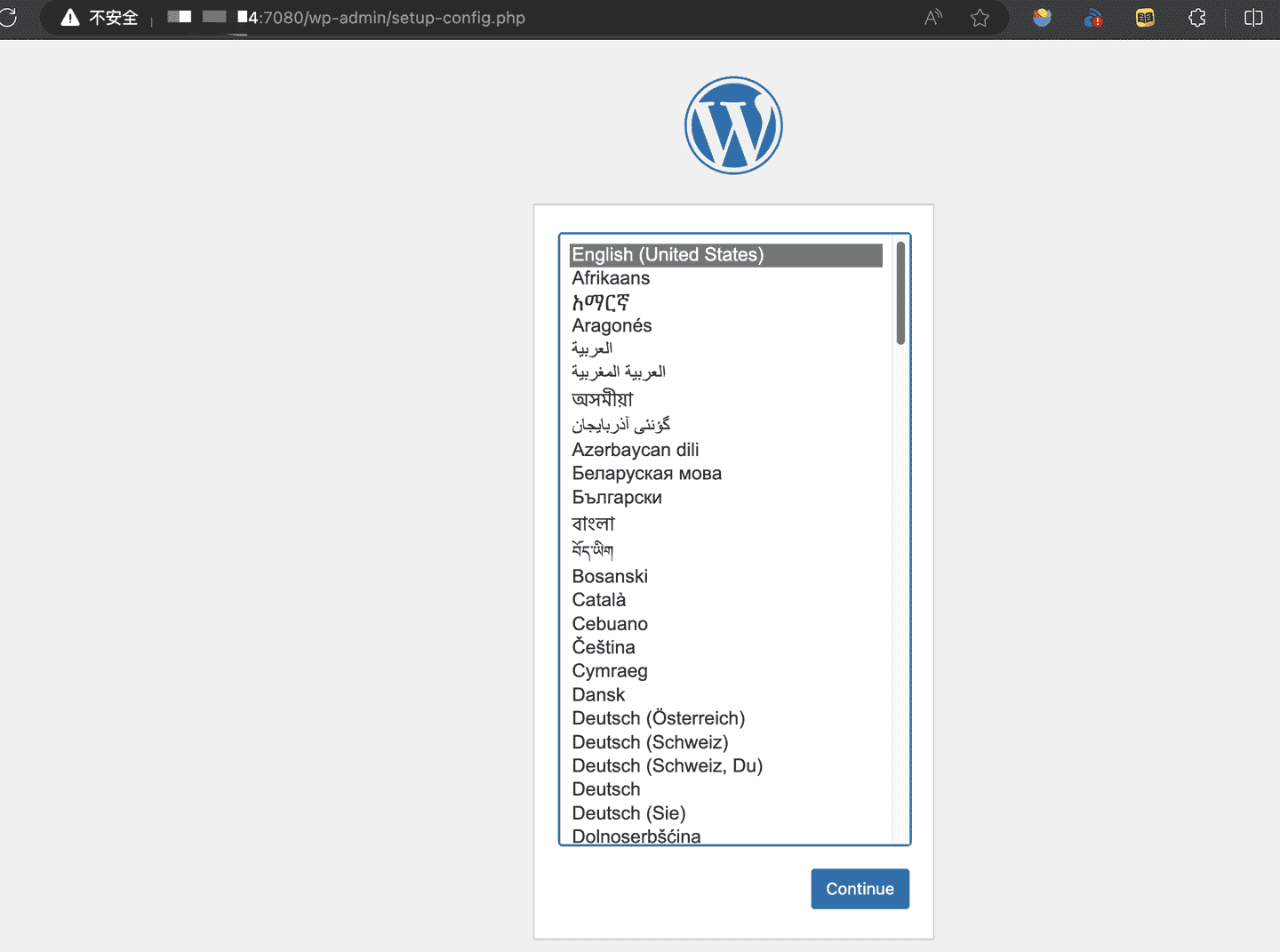
Task: Select Deutsch (Schweiz) from the list
Action: pyautogui.click(x=650, y=741)
